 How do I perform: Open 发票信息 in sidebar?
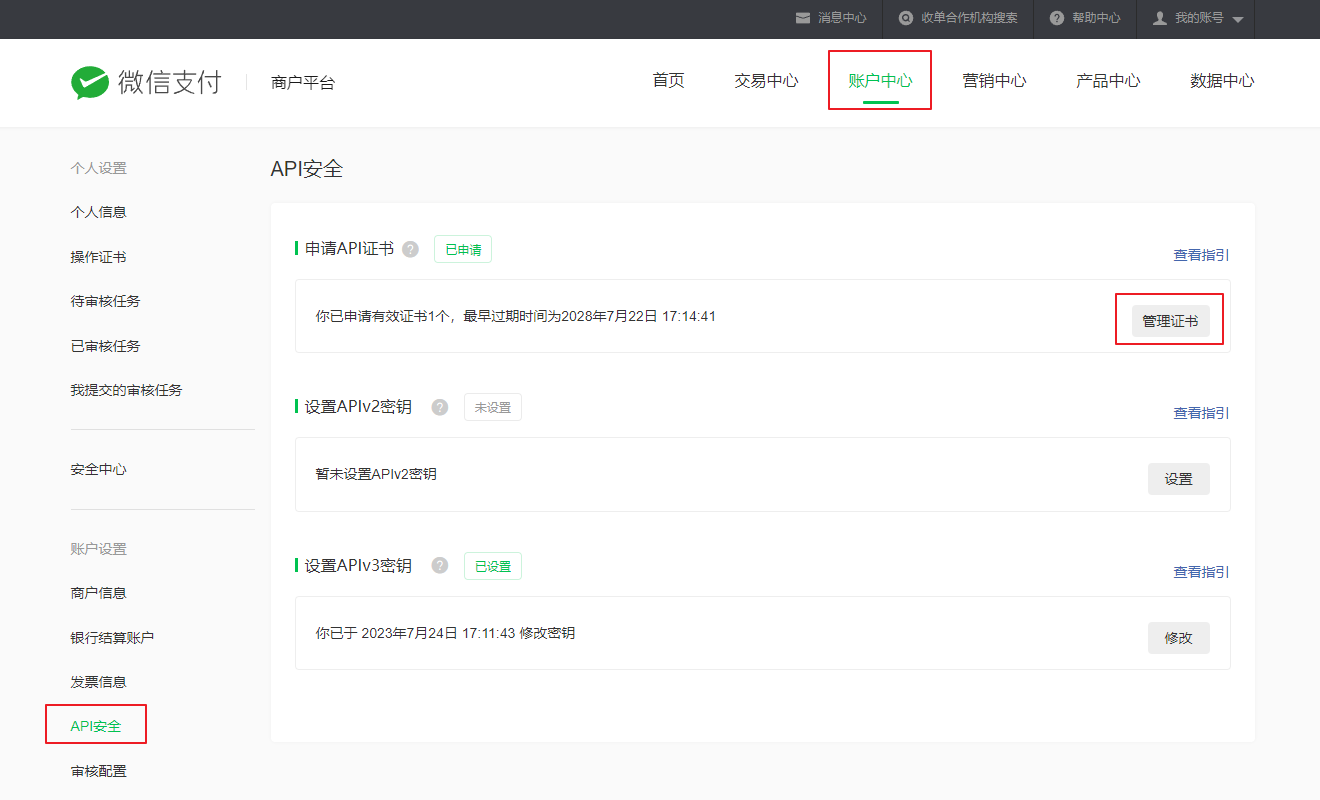[98, 682]
